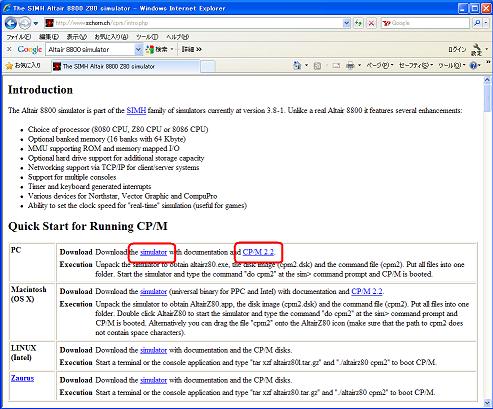Open the ページ(P) command bar menu
Screen dimensions: 493x409
380,66
